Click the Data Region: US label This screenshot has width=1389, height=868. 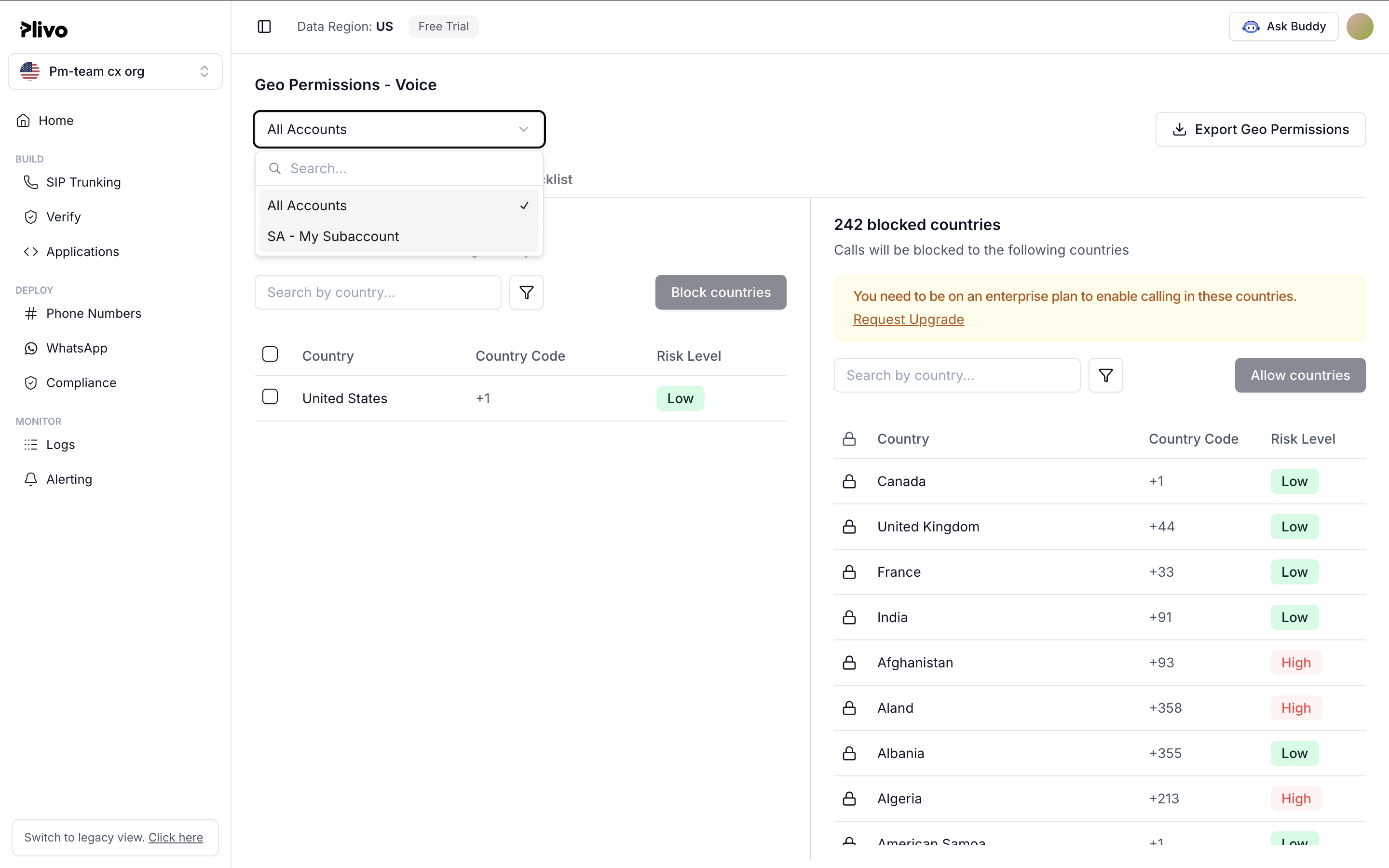tap(345, 27)
